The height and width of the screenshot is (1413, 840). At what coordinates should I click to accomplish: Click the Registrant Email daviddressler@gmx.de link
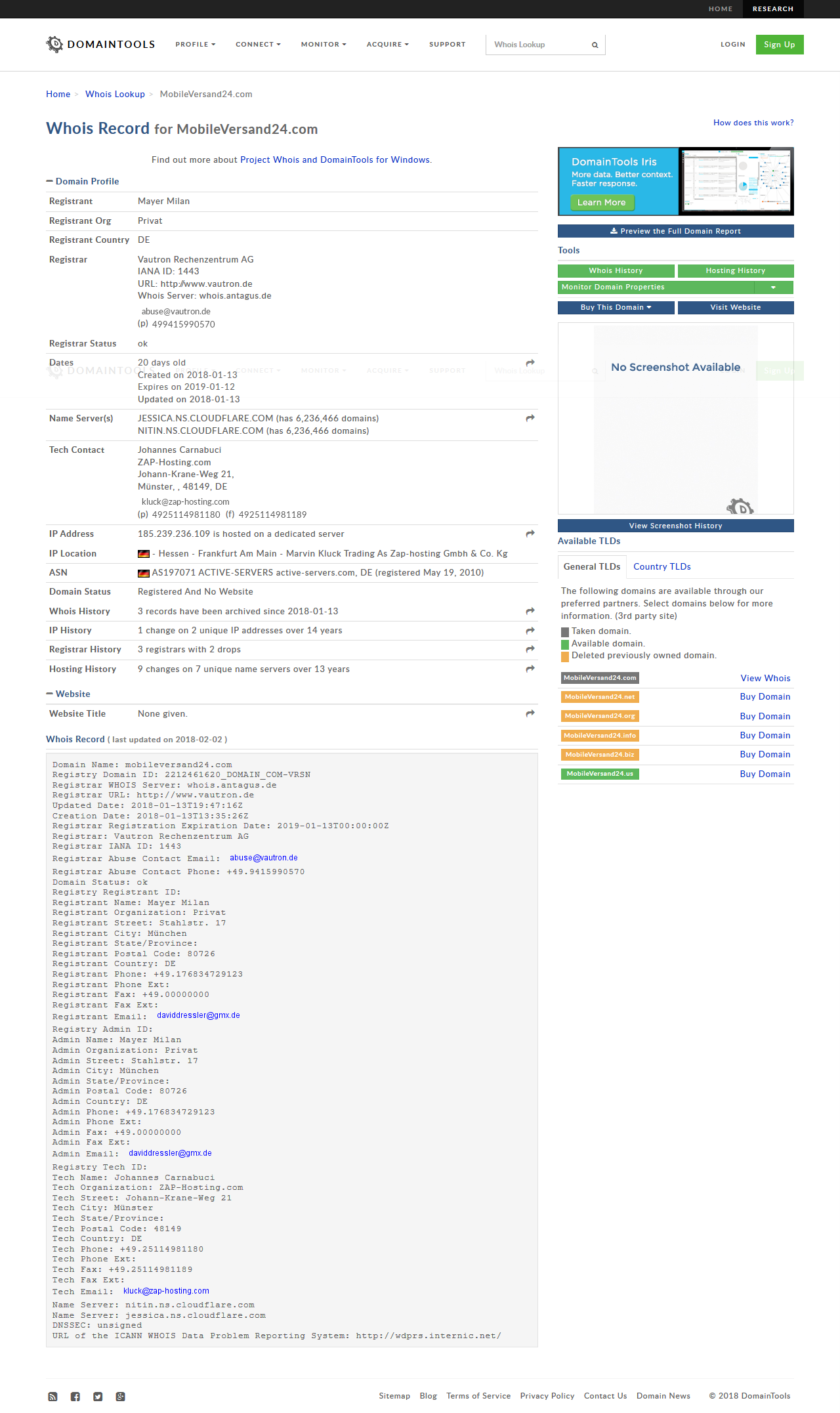click(198, 1015)
